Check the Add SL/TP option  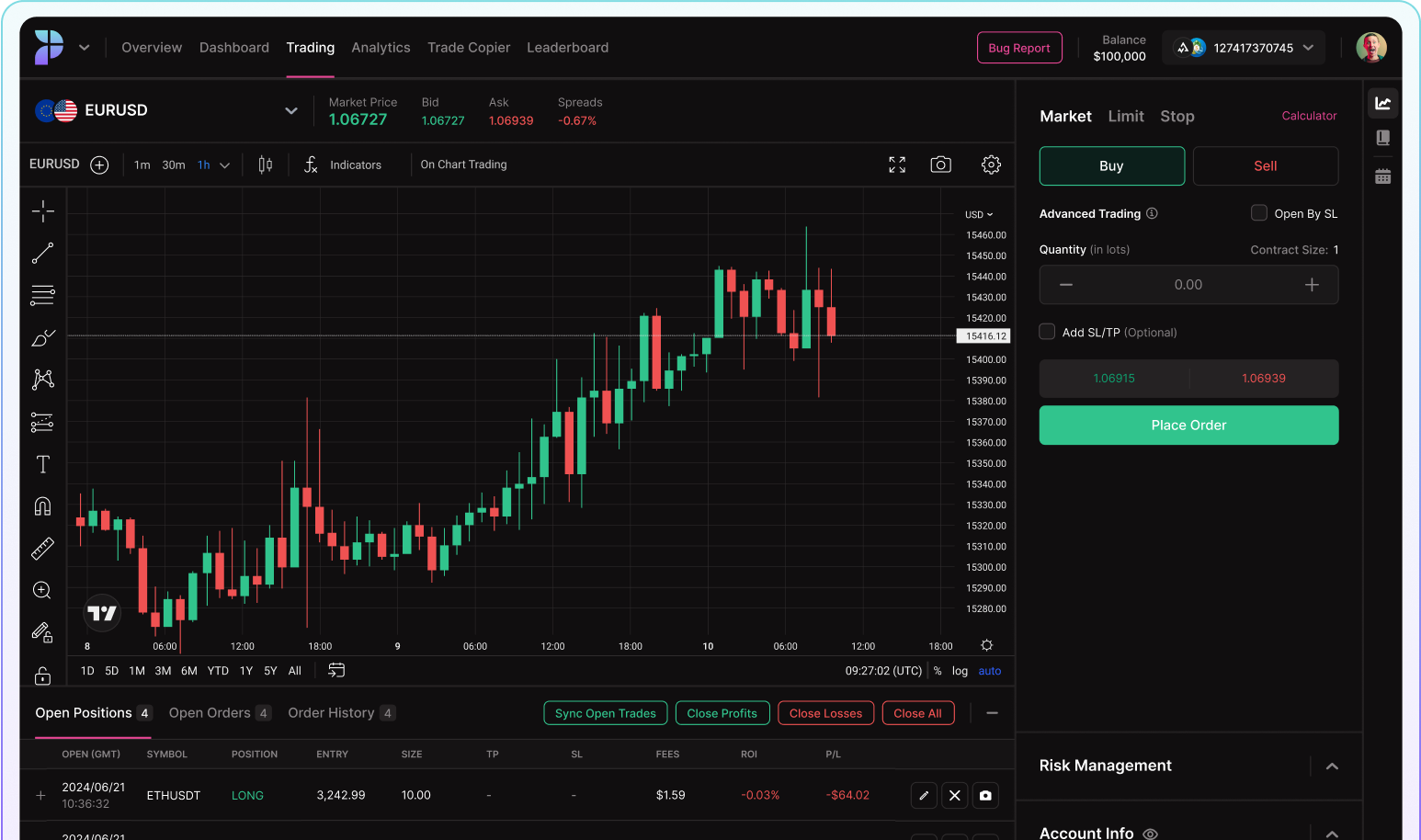1047,332
